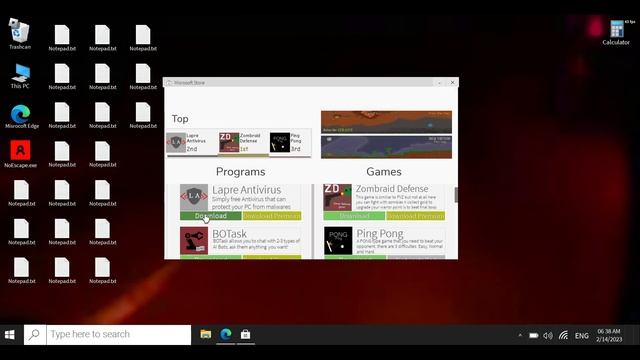Click the Ping Pong icon in Games list
The height and width of the screenshot is (360, 640).
[x=338, y=240]
